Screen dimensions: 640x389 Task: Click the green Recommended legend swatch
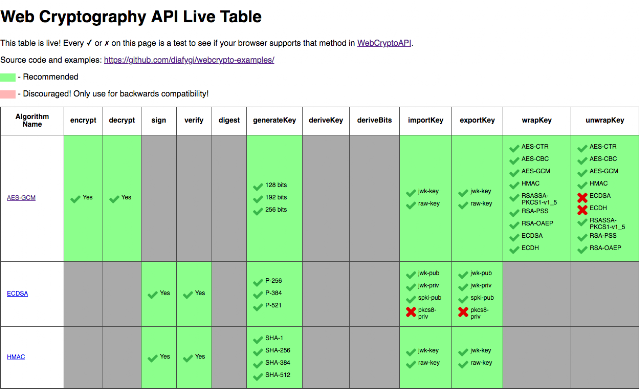point(8,77)
